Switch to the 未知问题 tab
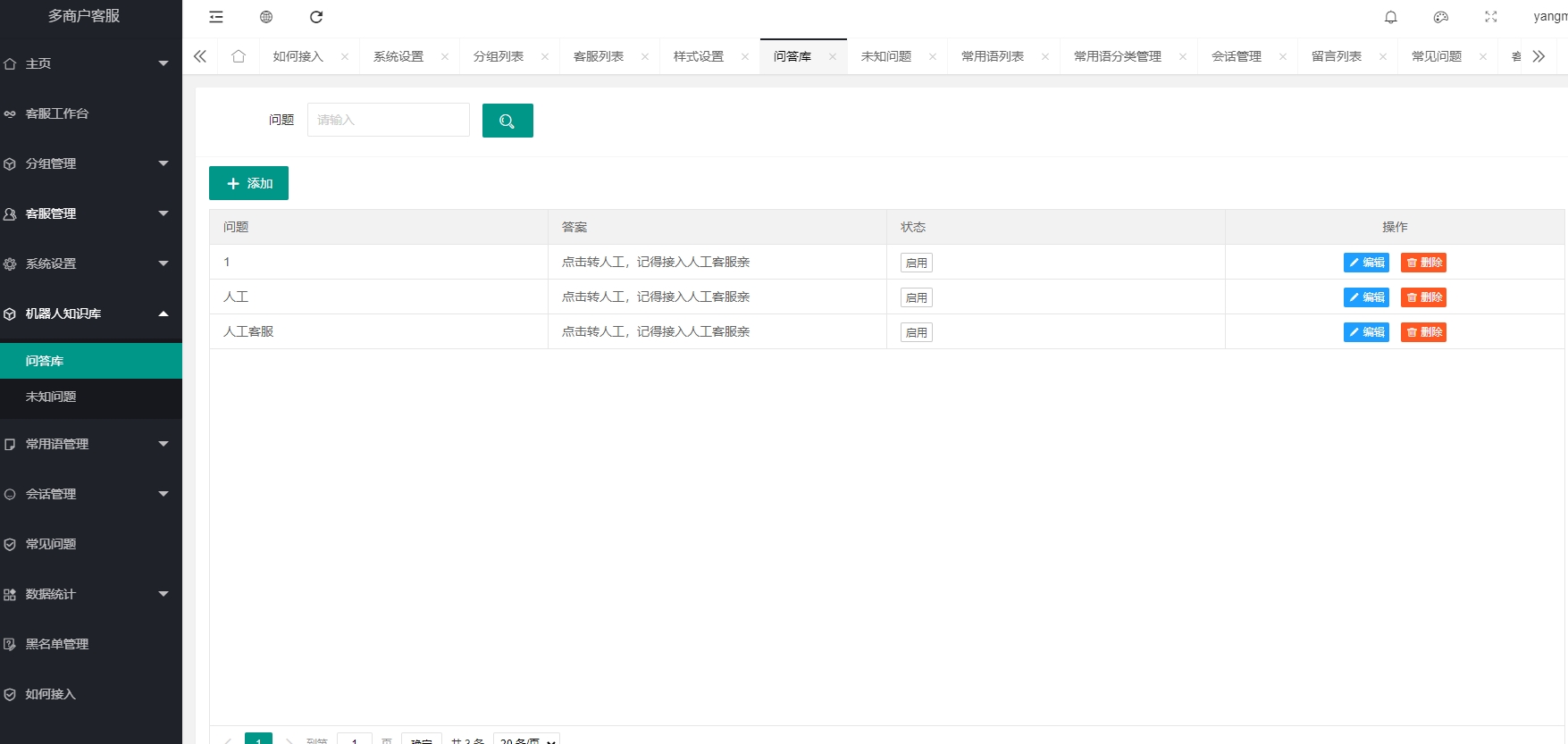This screenshot has width=1568, height=744. coord(886,56)
